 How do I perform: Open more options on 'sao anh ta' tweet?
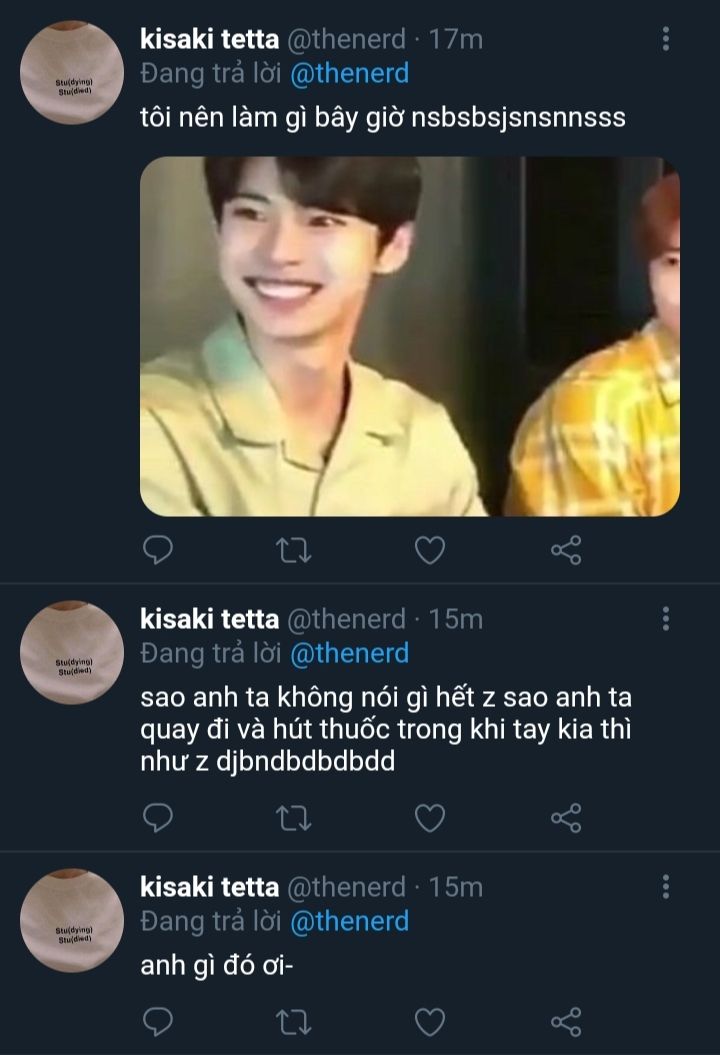[x=666, y=619]
